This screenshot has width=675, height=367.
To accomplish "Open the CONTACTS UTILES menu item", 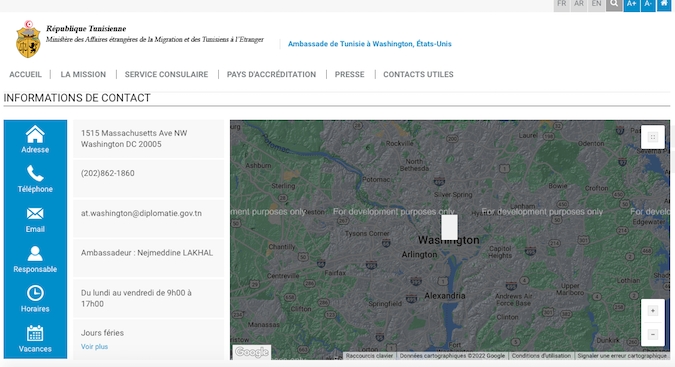I will [418, 74].
